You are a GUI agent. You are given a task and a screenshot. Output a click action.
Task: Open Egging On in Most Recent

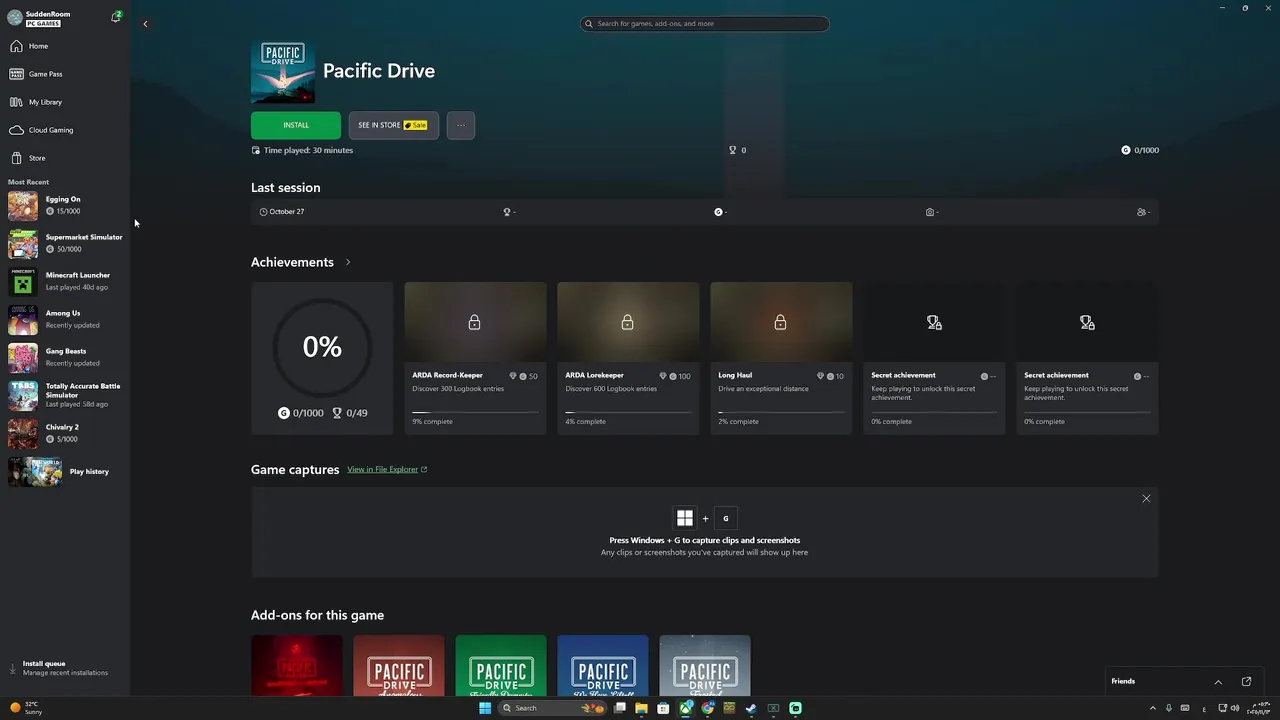tap(65, 206)
